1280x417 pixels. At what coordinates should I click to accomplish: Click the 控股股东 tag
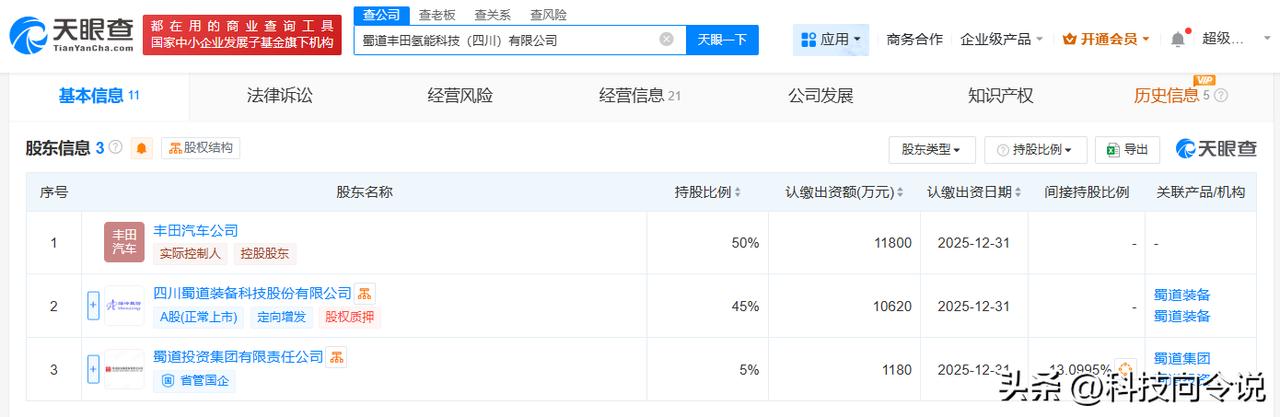point(265,254)
